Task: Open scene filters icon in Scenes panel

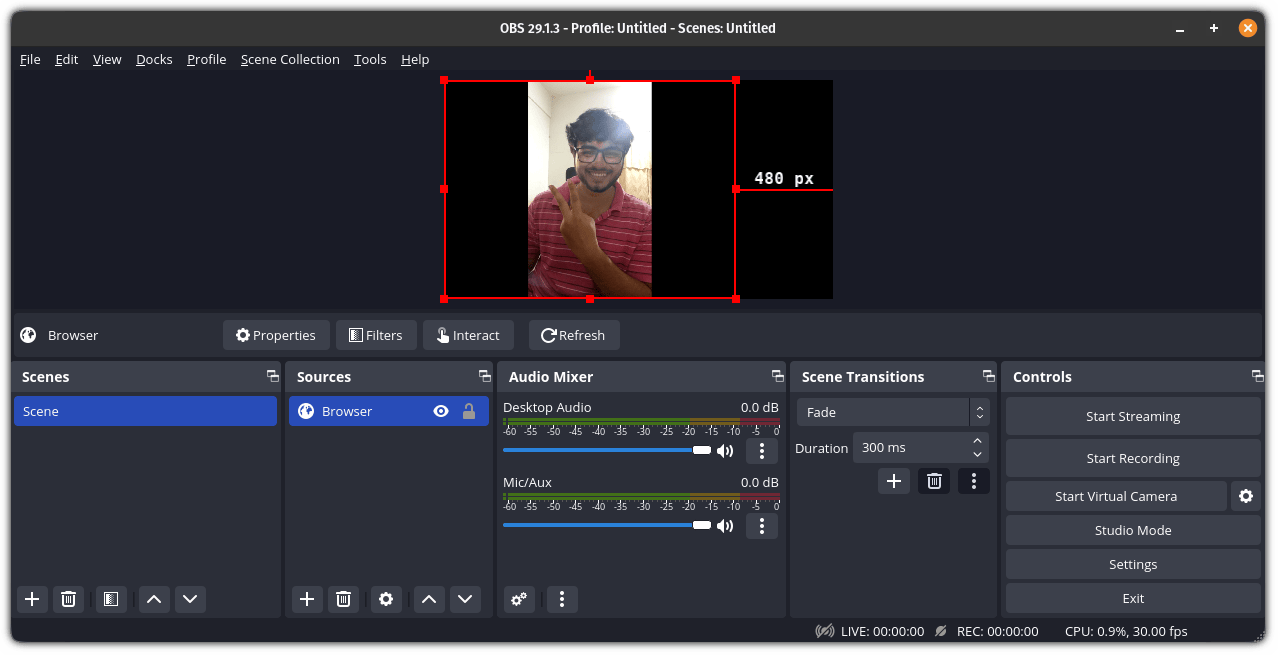Action: click(x=111, y=599)
